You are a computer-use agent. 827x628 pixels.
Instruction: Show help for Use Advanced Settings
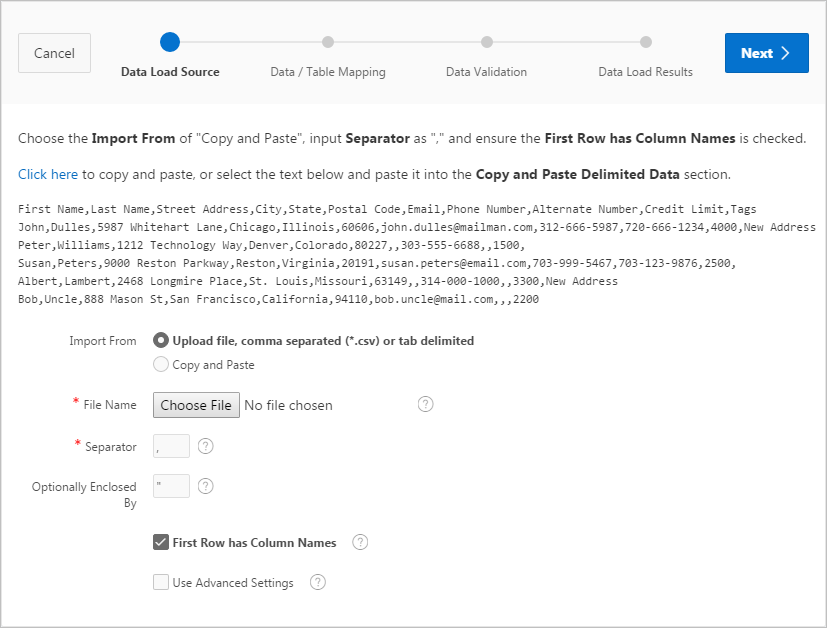coord(318,582)
